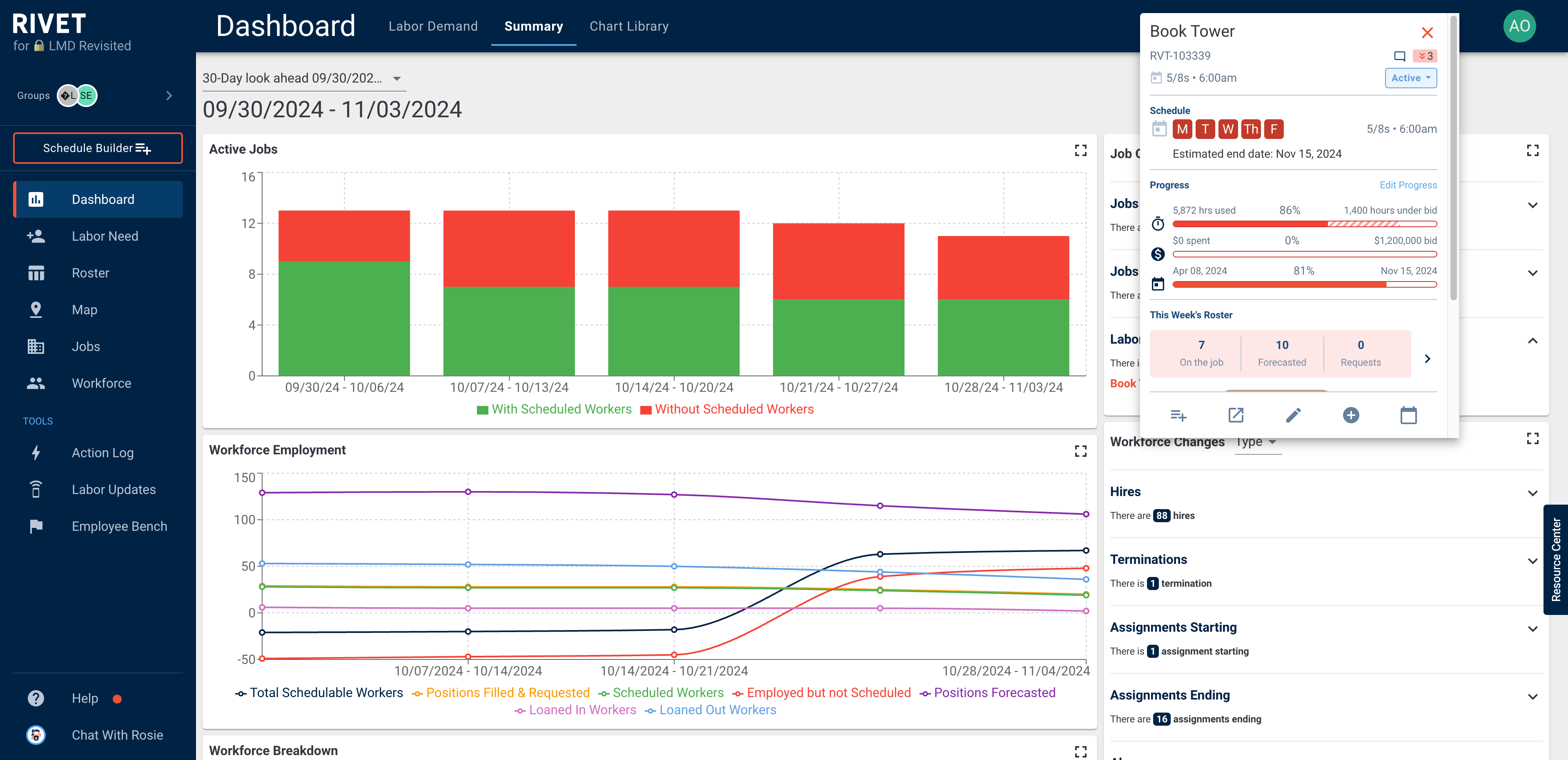Open the Roster page icon
Viewport: 1568px width, 760px height.
36,273
